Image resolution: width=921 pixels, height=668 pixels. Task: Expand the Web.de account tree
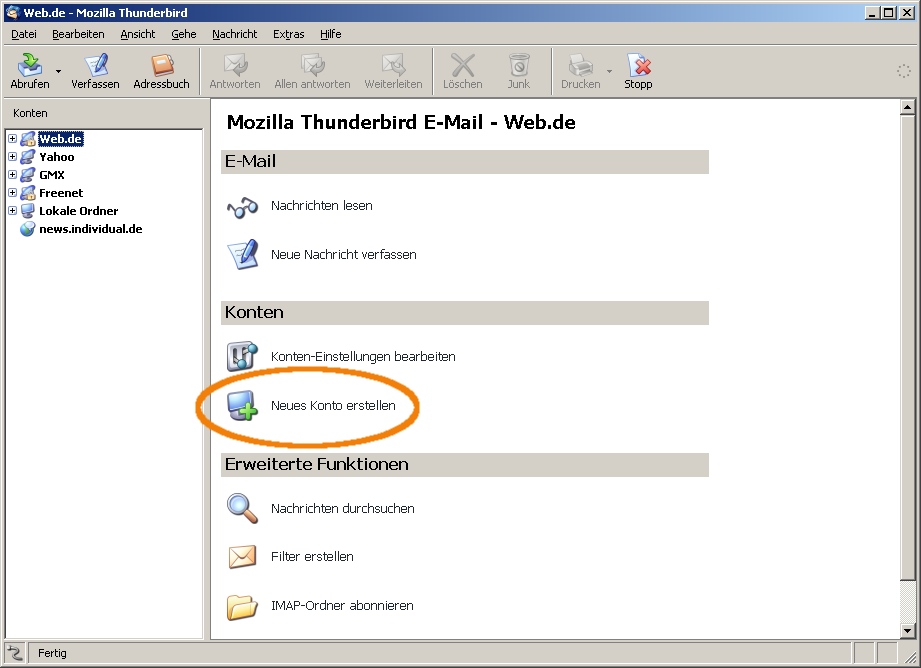click(12, 139)
